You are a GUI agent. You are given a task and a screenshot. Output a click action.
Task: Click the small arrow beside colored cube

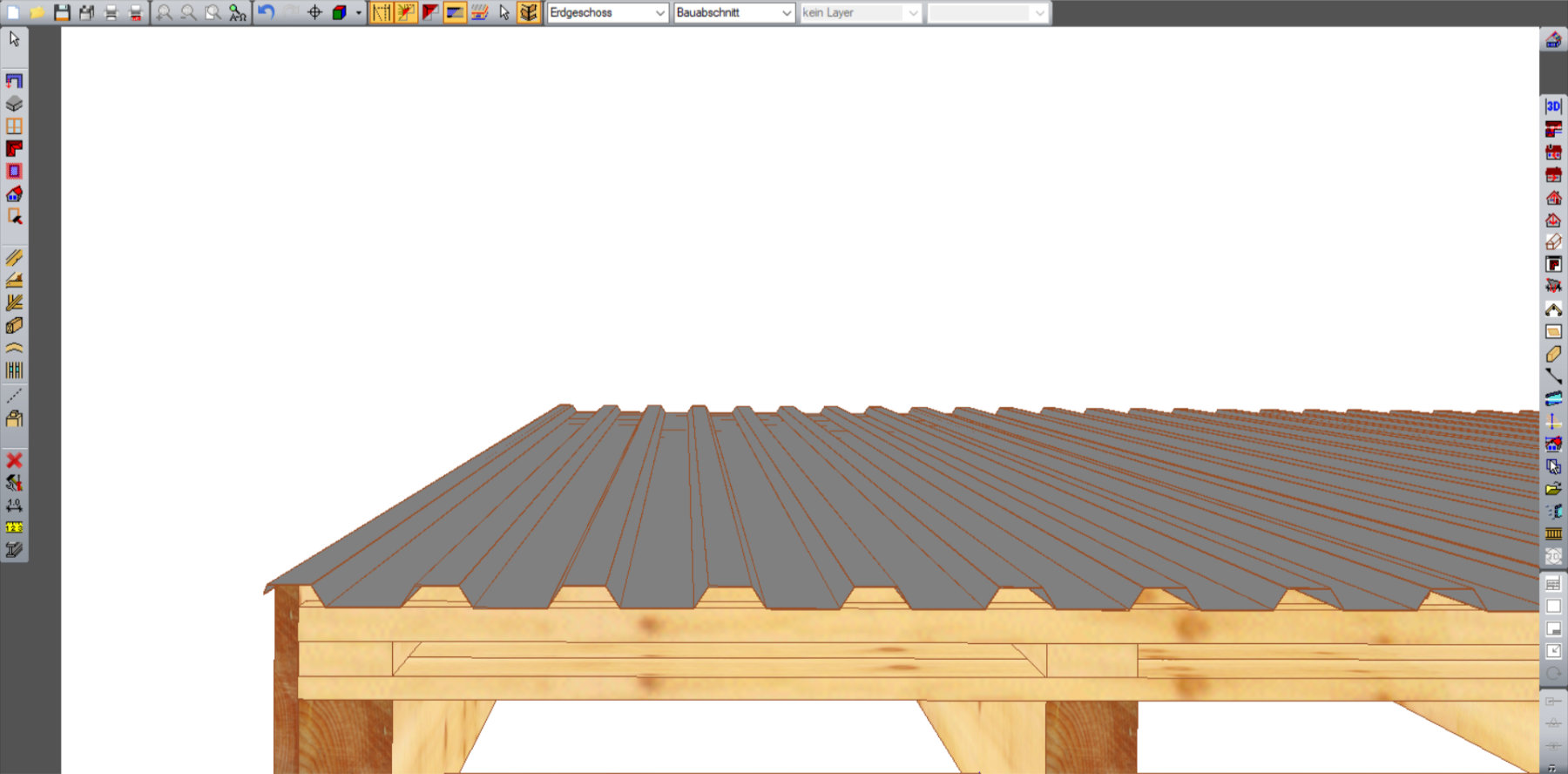[x=358, y=12]
